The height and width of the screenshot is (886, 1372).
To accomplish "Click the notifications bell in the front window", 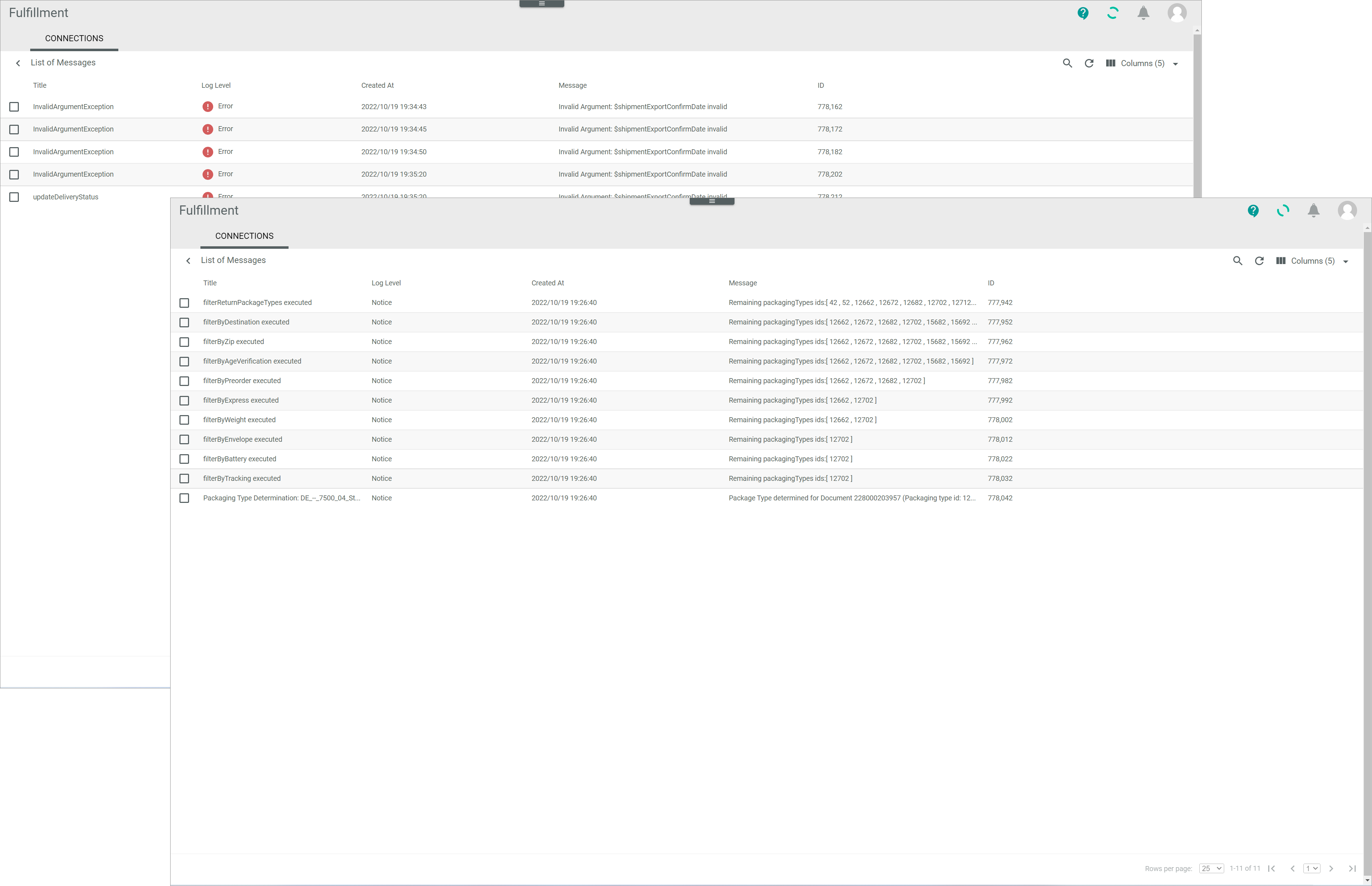I will 1313,210.
